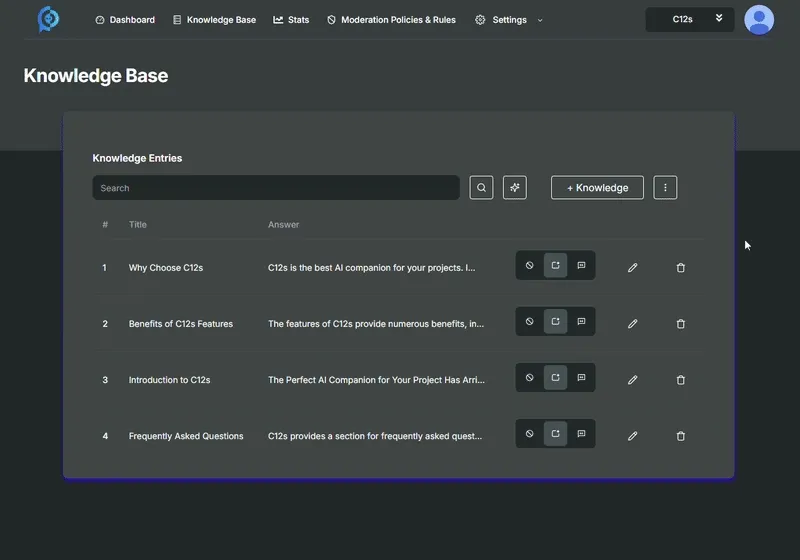Edit the Why Choose C12s entry
Viewport: 800px width, 560px height.
click(632, 268)
